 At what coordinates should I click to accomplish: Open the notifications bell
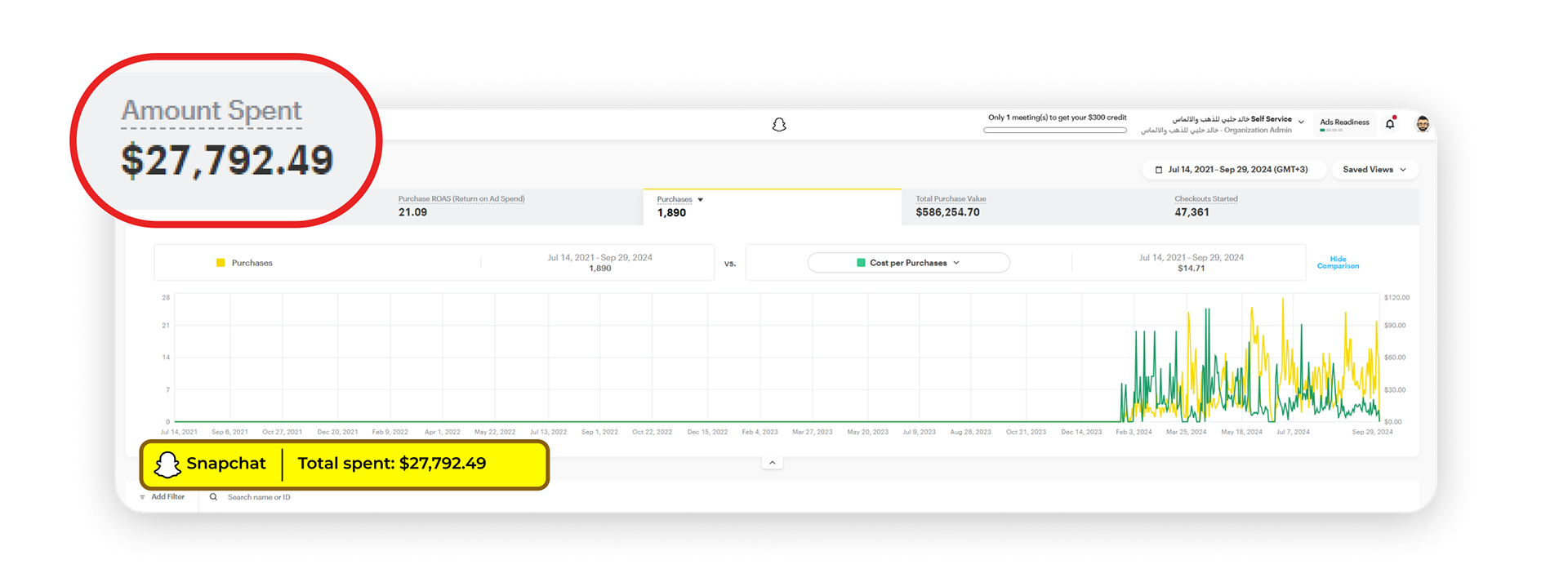tap(1390, 123)
